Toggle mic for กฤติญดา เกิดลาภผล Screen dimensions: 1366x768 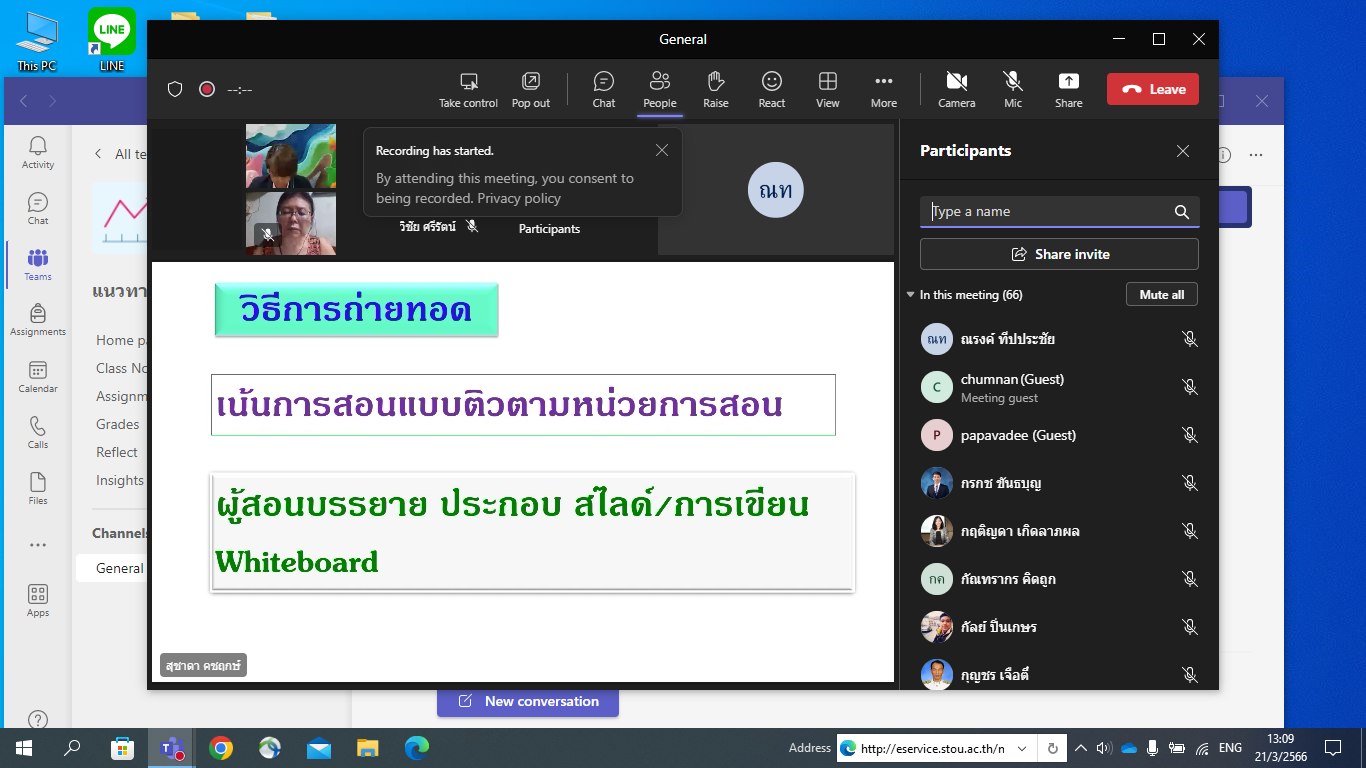tap(1190, 531)
